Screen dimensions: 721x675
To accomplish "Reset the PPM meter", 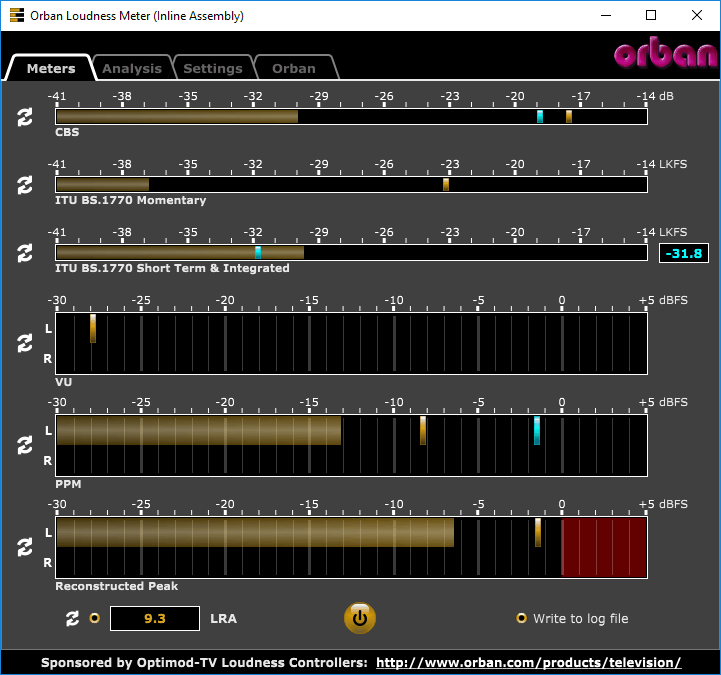I will click(25, 446).
